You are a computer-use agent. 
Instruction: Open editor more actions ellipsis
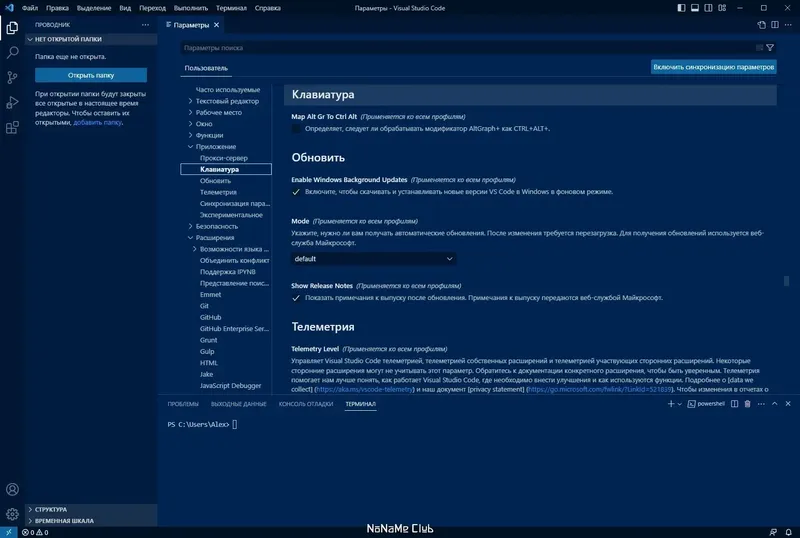[x=788, y=25]
